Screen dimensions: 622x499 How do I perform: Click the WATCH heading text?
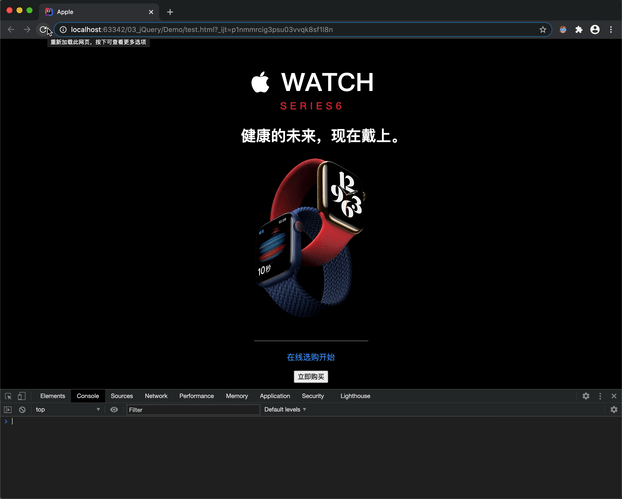(328, 83)
